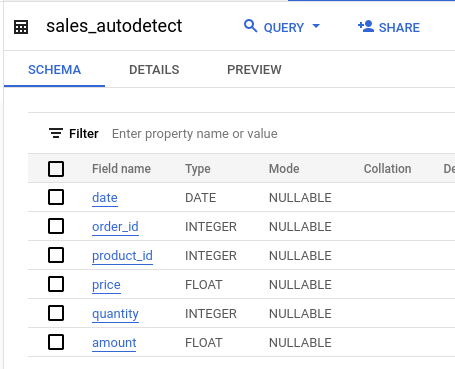This screenshot has height=369, width=455.
Task: Click NULLABLE in the amount row
Action: [300, 343]
